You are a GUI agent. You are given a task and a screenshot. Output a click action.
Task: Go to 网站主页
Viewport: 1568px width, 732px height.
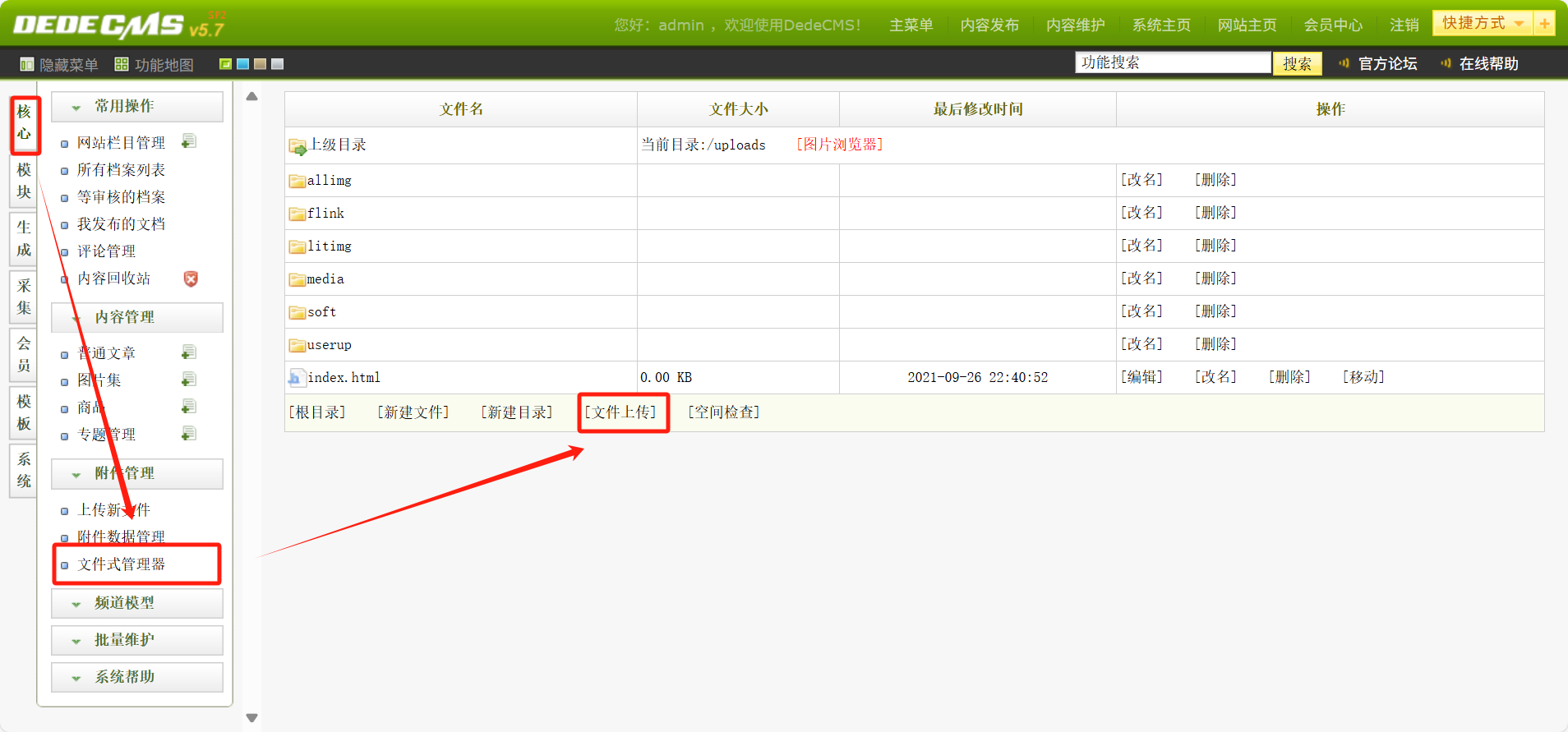click(1247, 25)
